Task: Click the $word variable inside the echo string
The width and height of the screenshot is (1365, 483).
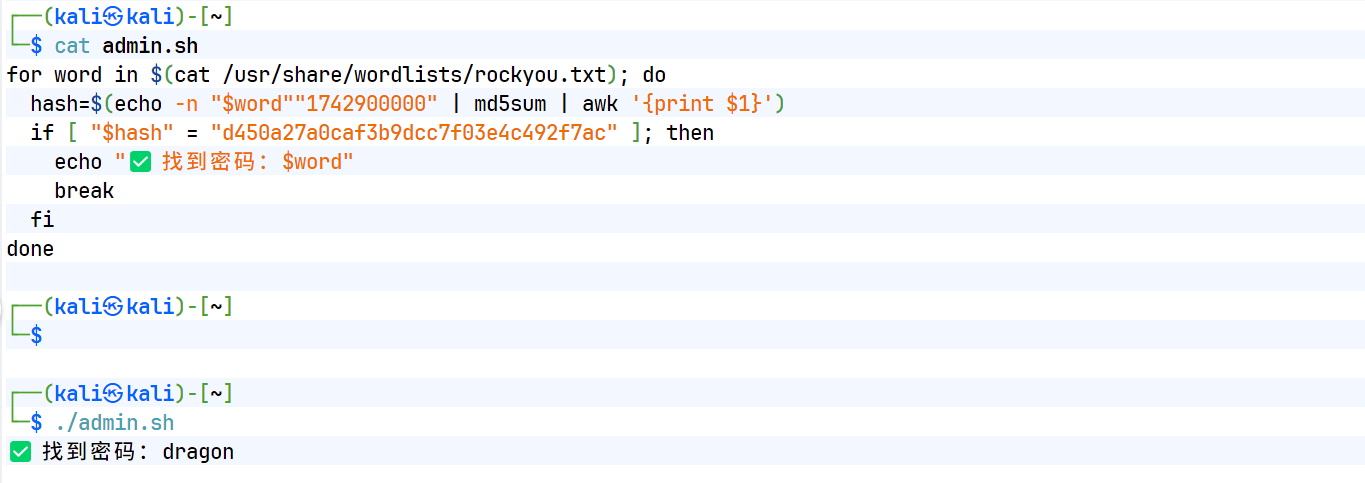Action: tap(312, 162)
